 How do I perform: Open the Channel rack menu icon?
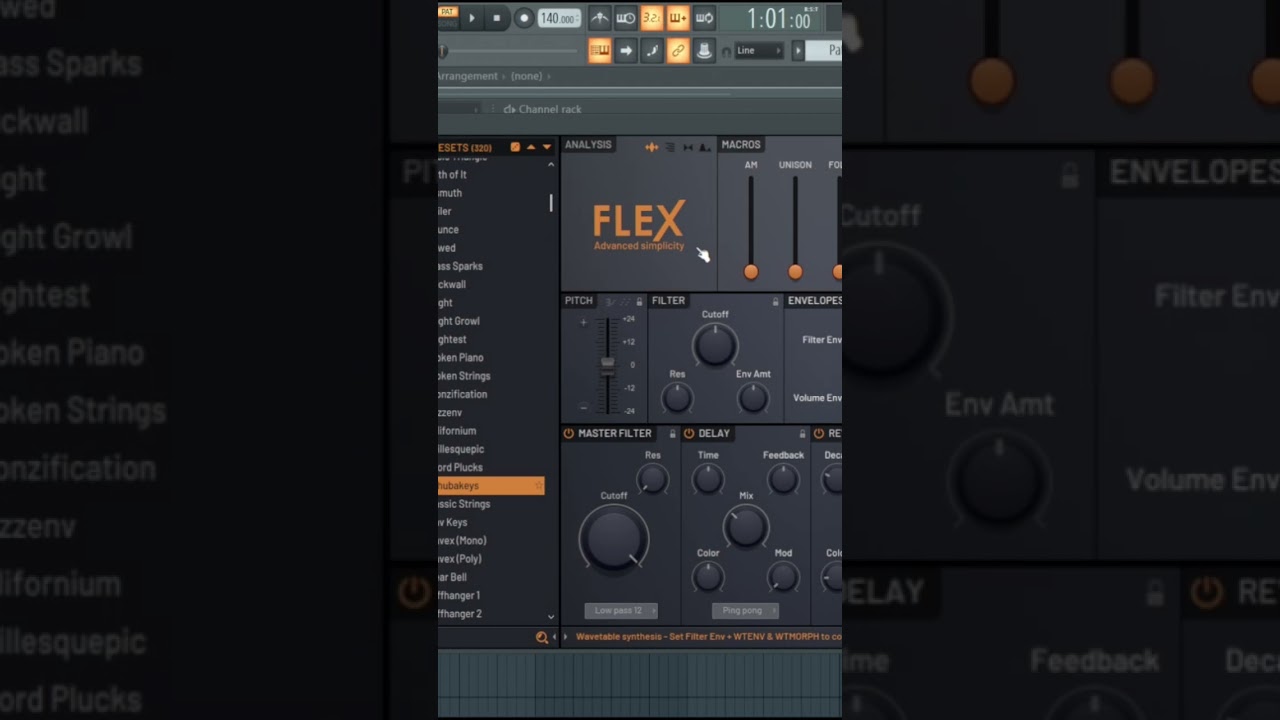point(509,109)
